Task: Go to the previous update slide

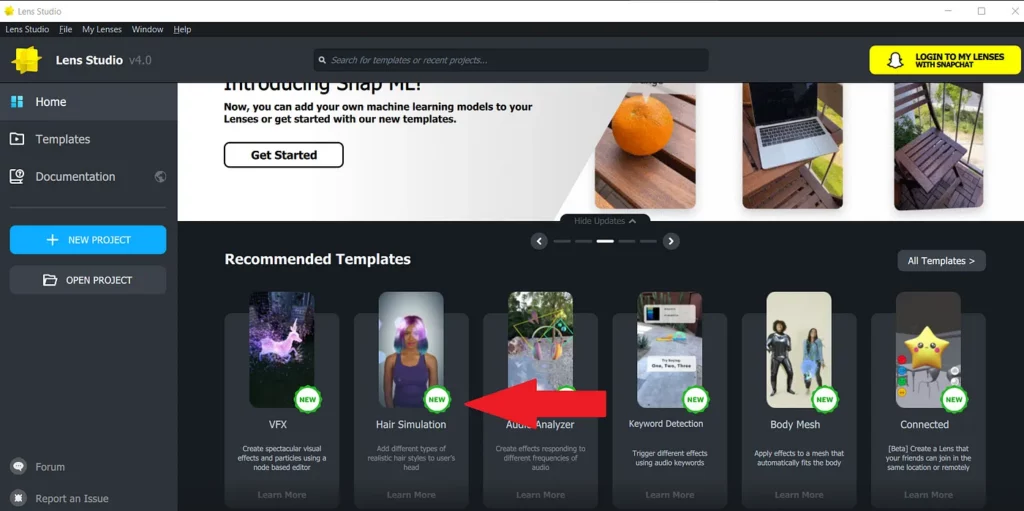Action: click(x=539, y=241)
